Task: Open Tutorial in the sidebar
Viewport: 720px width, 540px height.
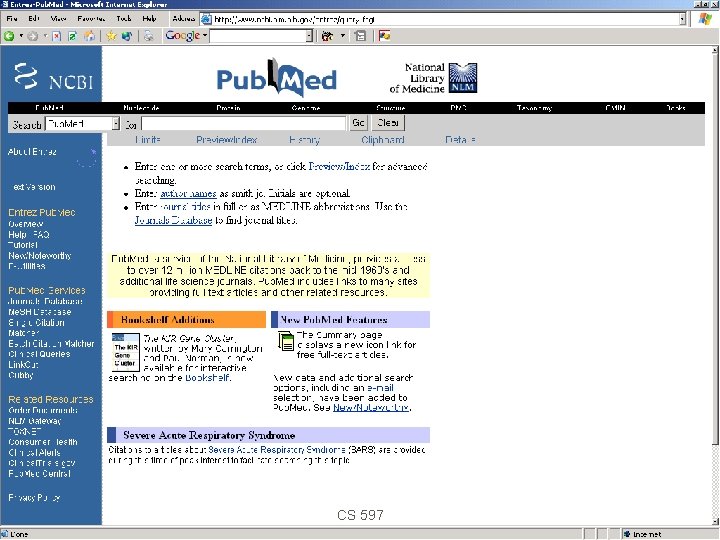Action: [23, 245]
